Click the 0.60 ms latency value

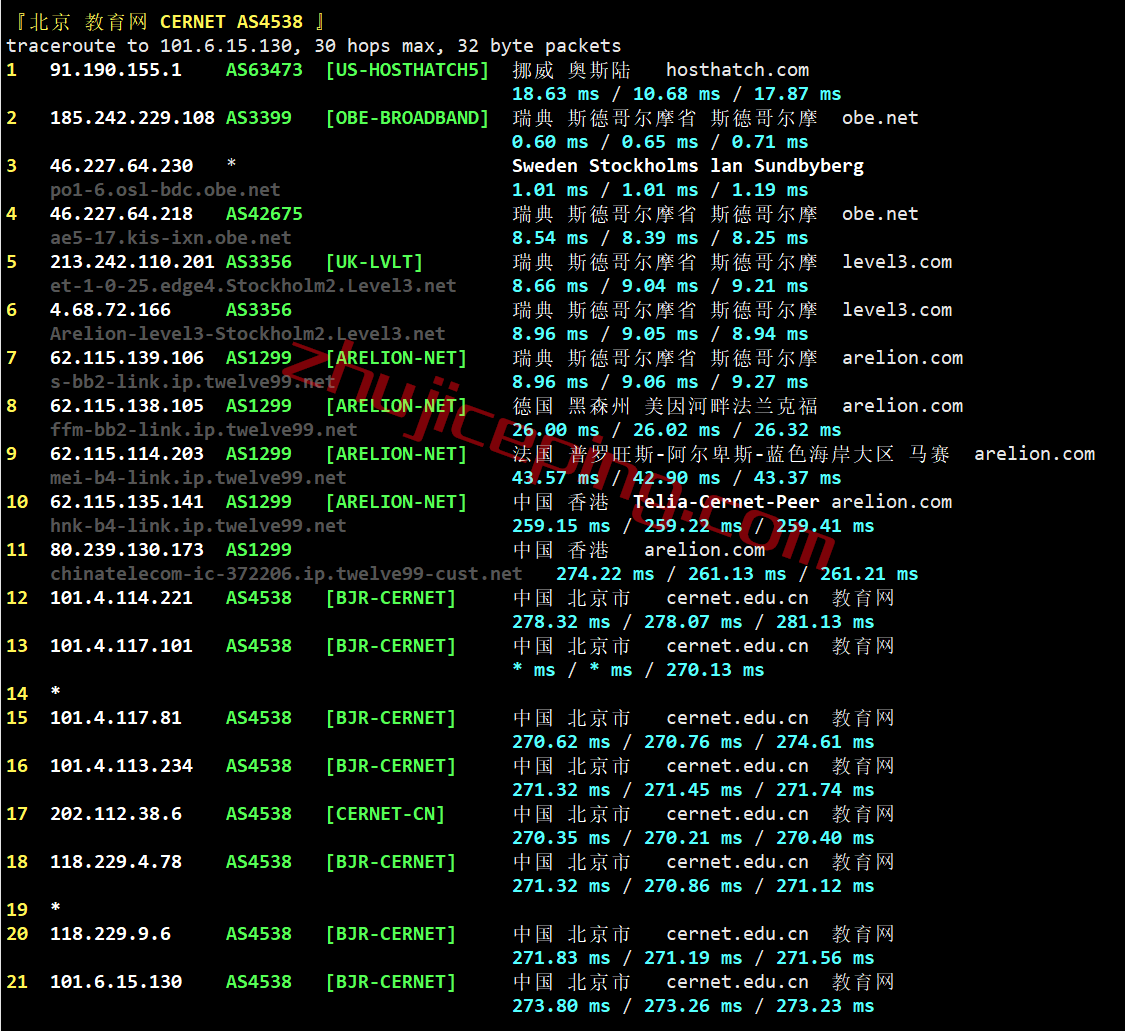click(550, 142)
